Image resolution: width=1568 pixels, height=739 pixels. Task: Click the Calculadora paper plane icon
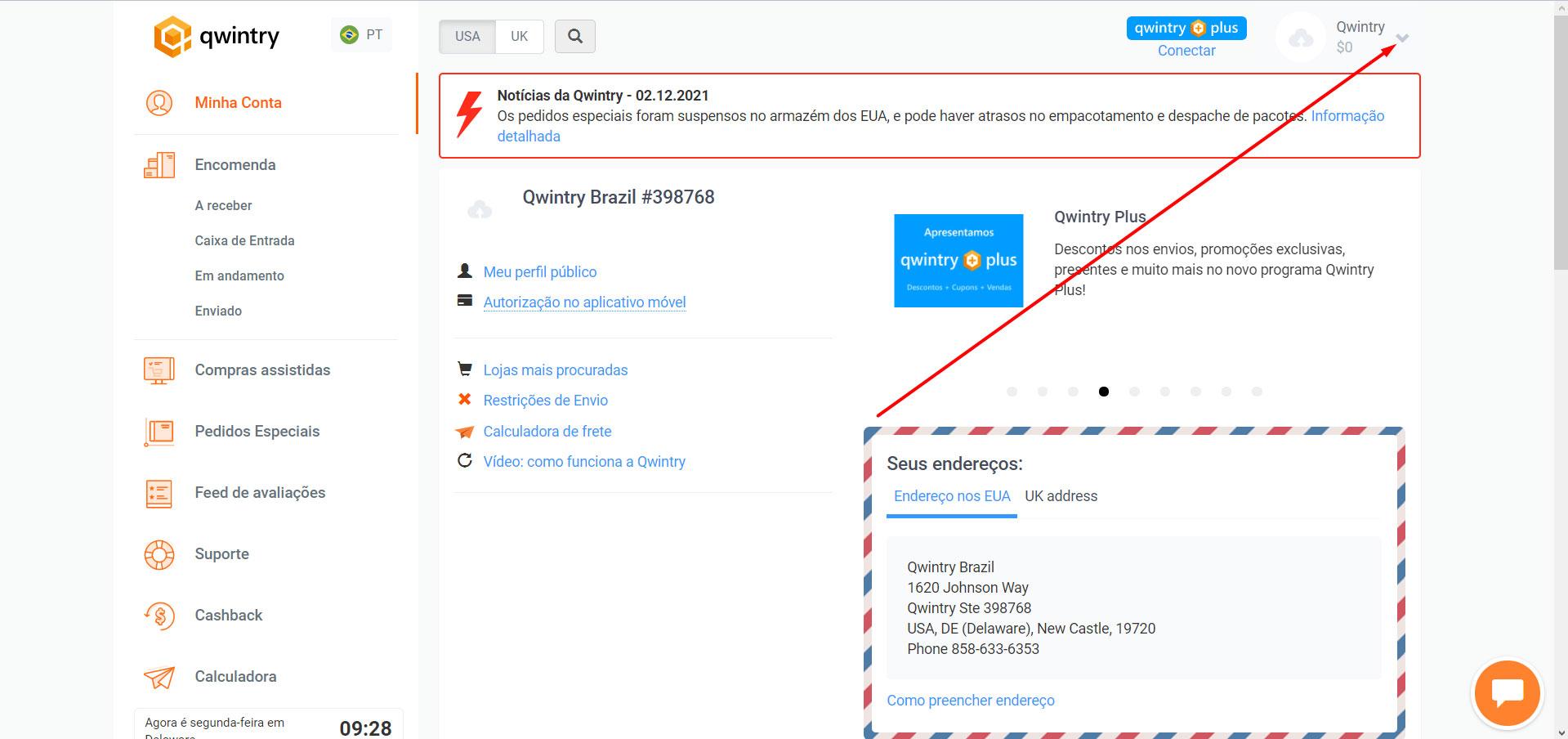coord(159,677)
